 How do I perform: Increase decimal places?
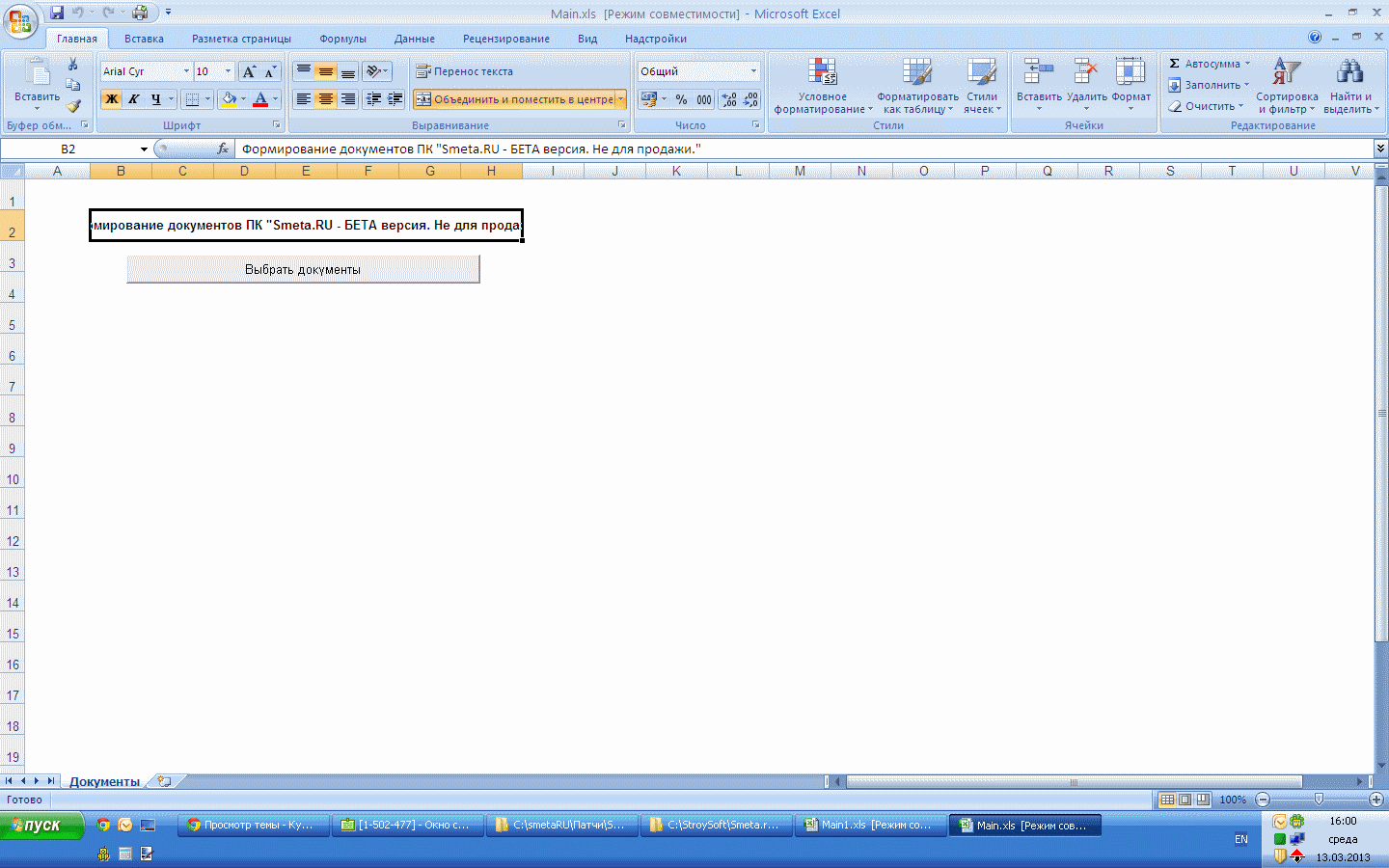[729, 99]
